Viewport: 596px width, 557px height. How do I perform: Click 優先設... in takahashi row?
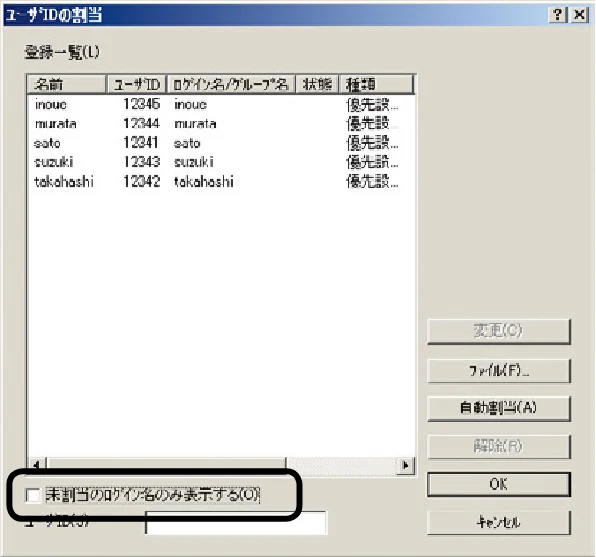coord(372,182)
